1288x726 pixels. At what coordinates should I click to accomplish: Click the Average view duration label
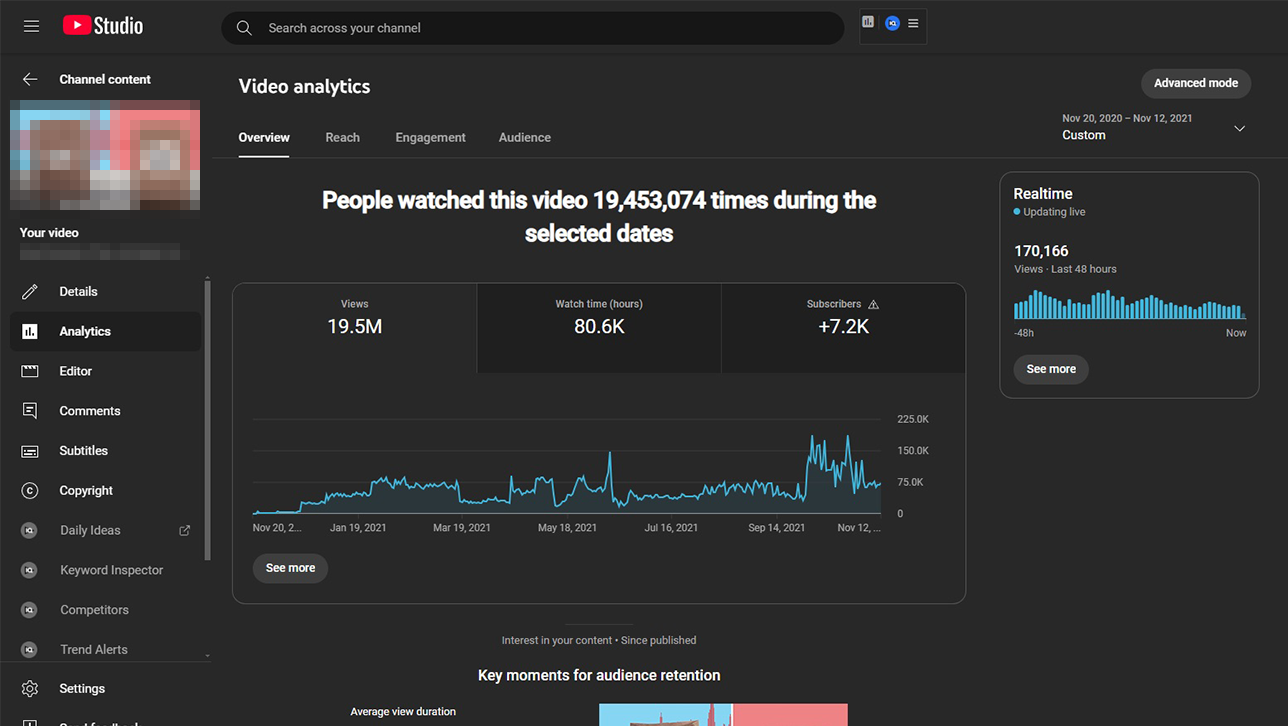(403, 712)
